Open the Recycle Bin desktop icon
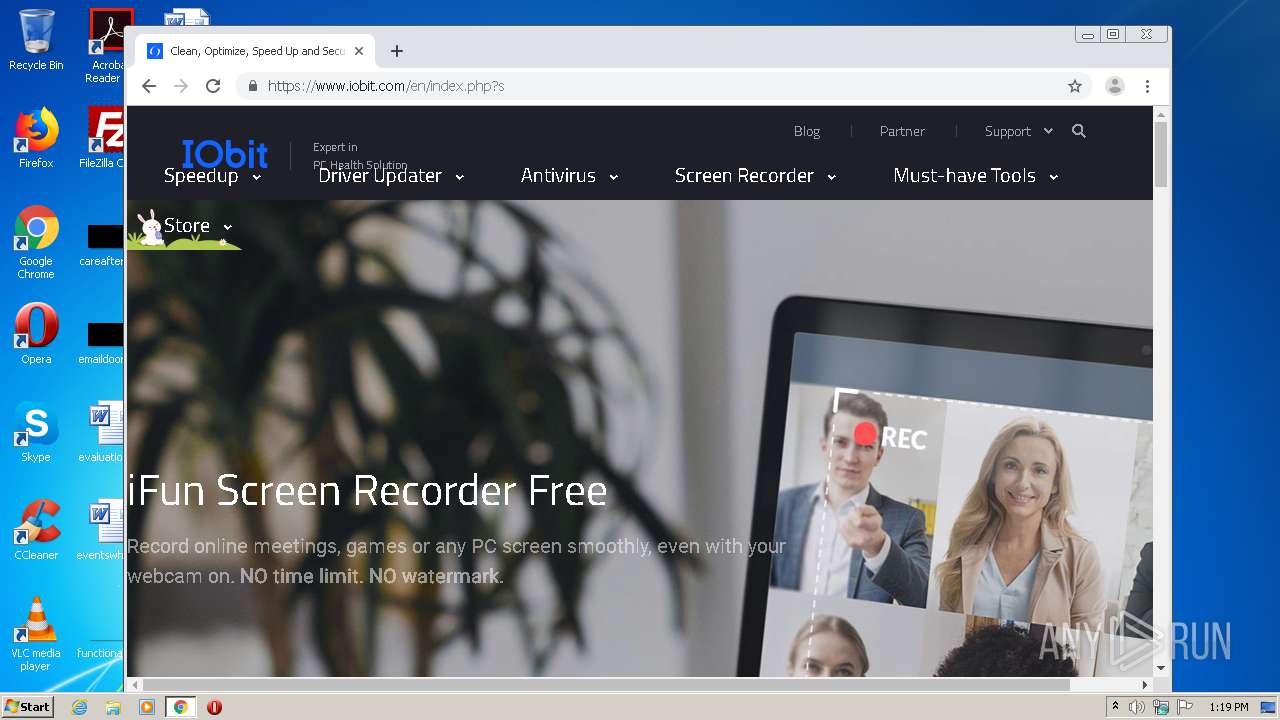The height and width of the screenshot is (720, 1280). pyautogui.click(x=36, y=40)
